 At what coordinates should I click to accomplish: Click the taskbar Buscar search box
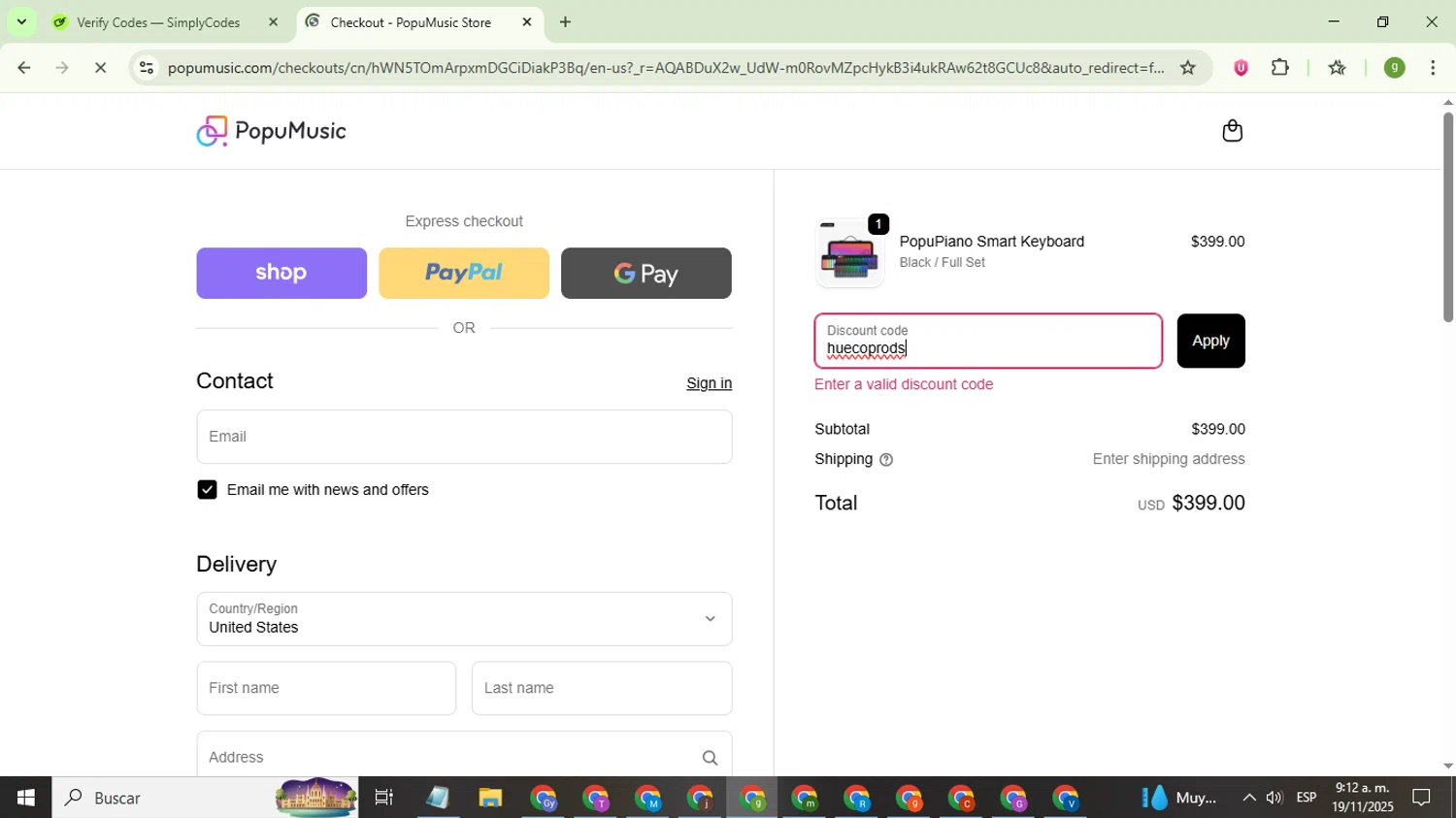(205, 798)
